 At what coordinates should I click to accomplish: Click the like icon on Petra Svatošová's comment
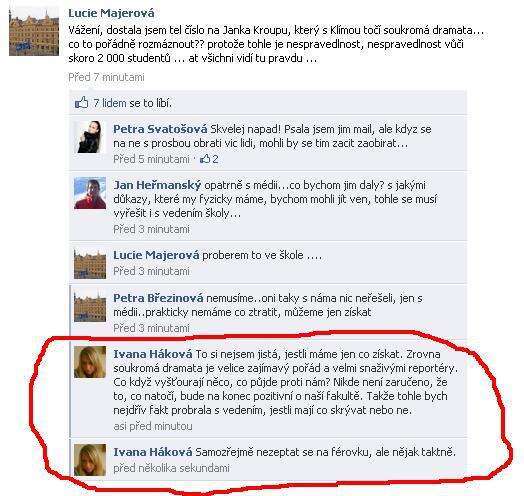[x=205, y=159]
